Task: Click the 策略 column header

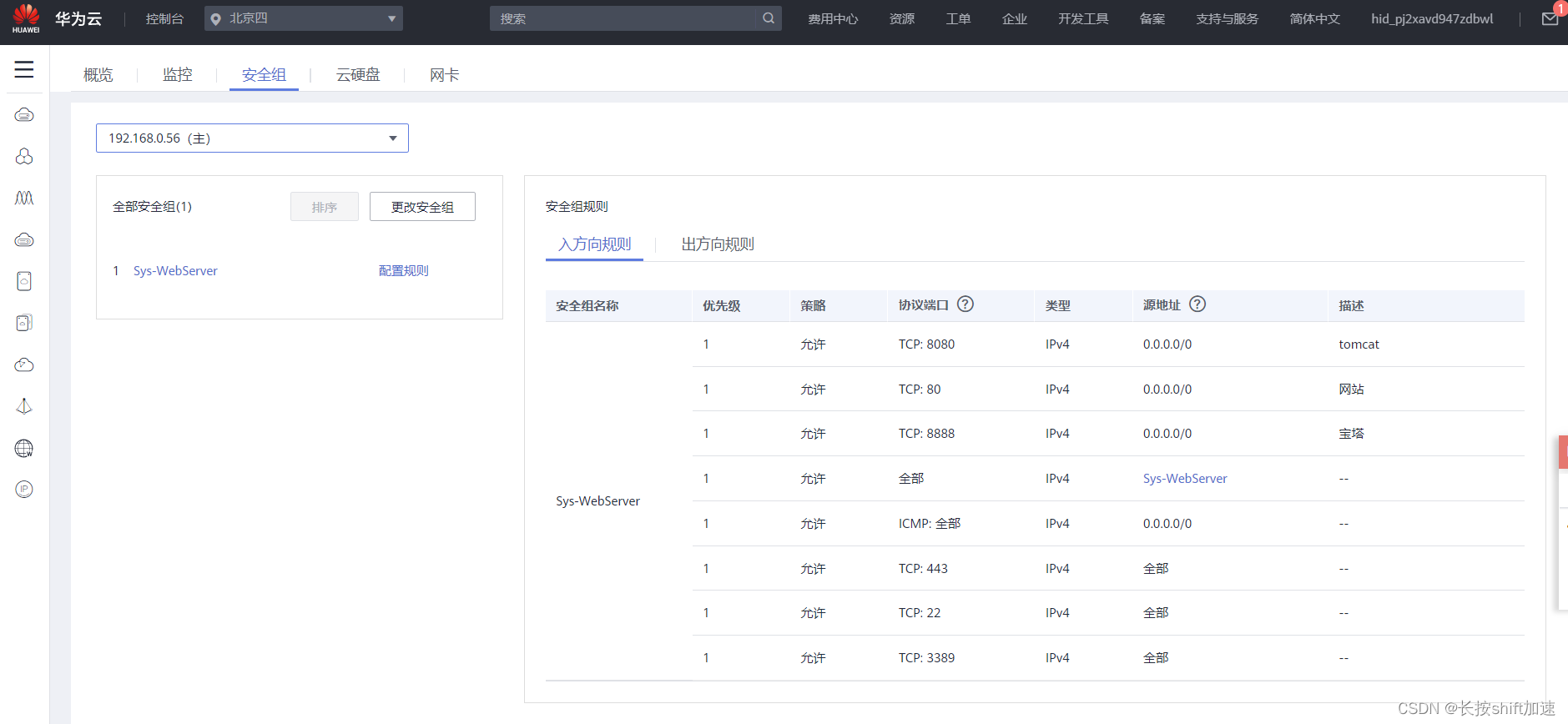Action: (x=813, y=306)
